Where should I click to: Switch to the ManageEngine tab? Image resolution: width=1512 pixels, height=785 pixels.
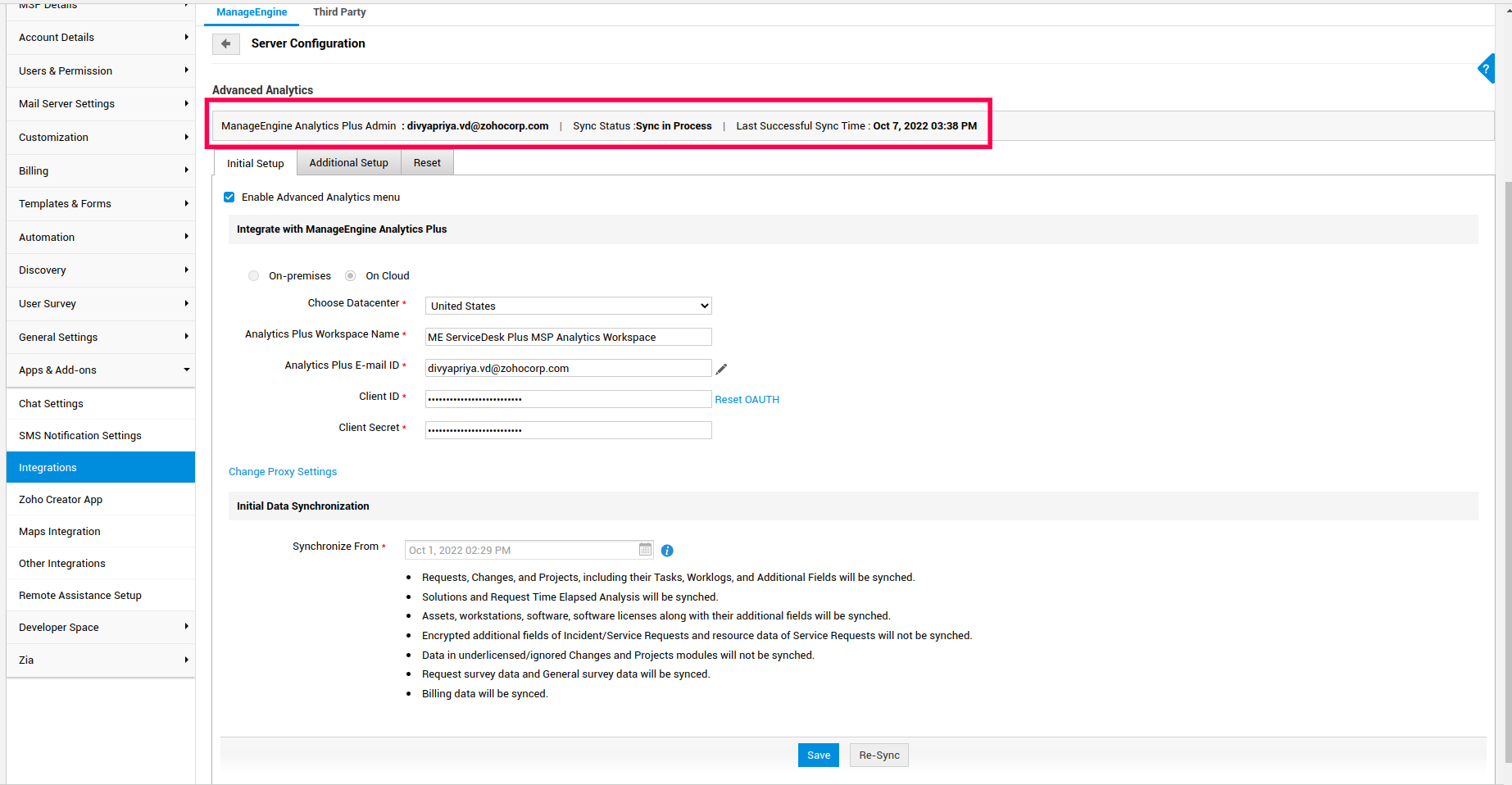point(252,12)
